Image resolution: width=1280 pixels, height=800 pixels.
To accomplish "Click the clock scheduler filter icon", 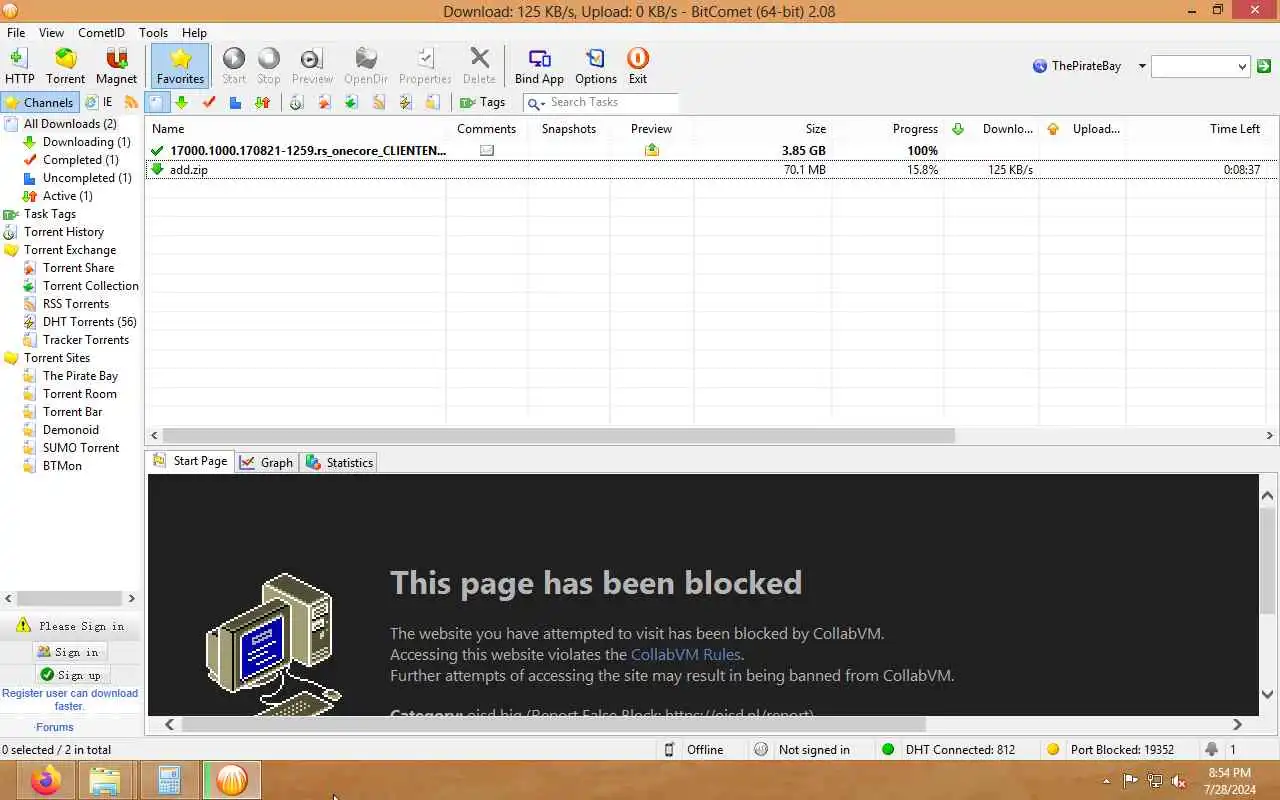I will click(296, 102).
